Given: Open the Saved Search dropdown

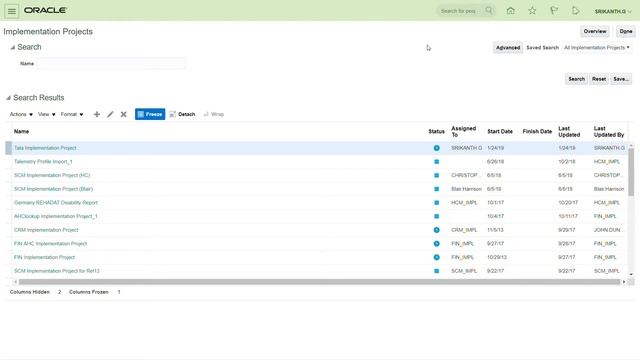Looking at the screenshot, I should click(596, 48).
